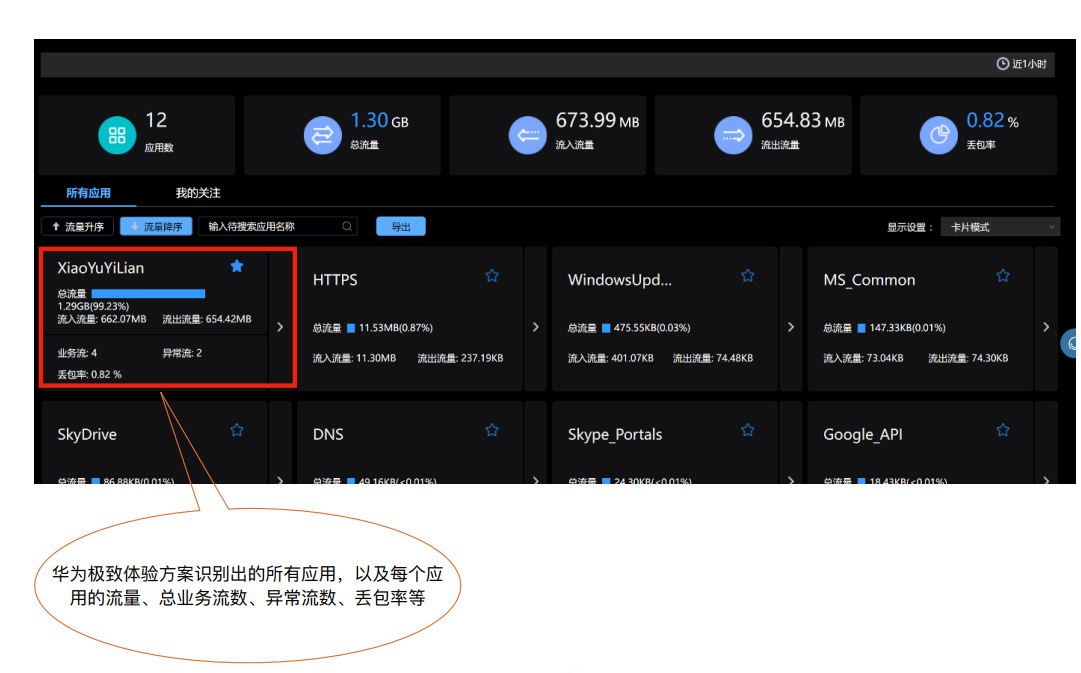Favorite the Skype_Portals application star
Viewport: 1081px width, 673px height.
(747, 430)
